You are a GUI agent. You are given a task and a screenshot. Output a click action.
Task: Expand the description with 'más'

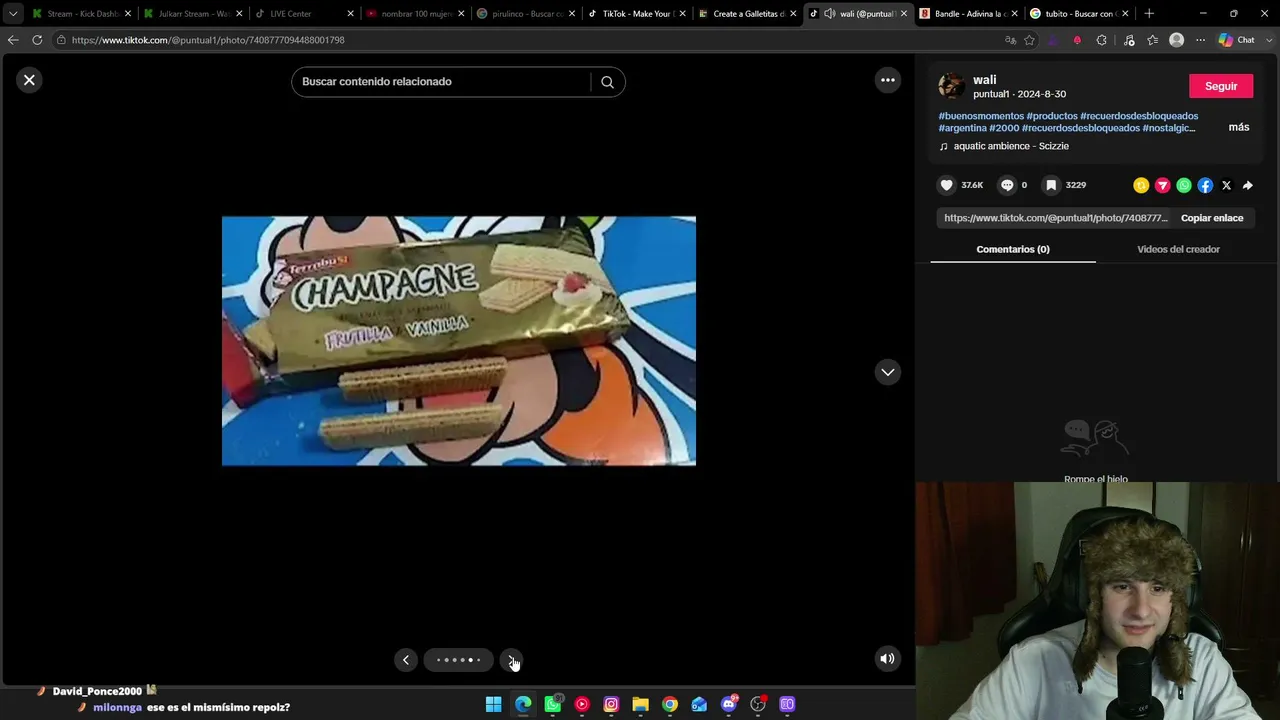tap(1239, 127)
